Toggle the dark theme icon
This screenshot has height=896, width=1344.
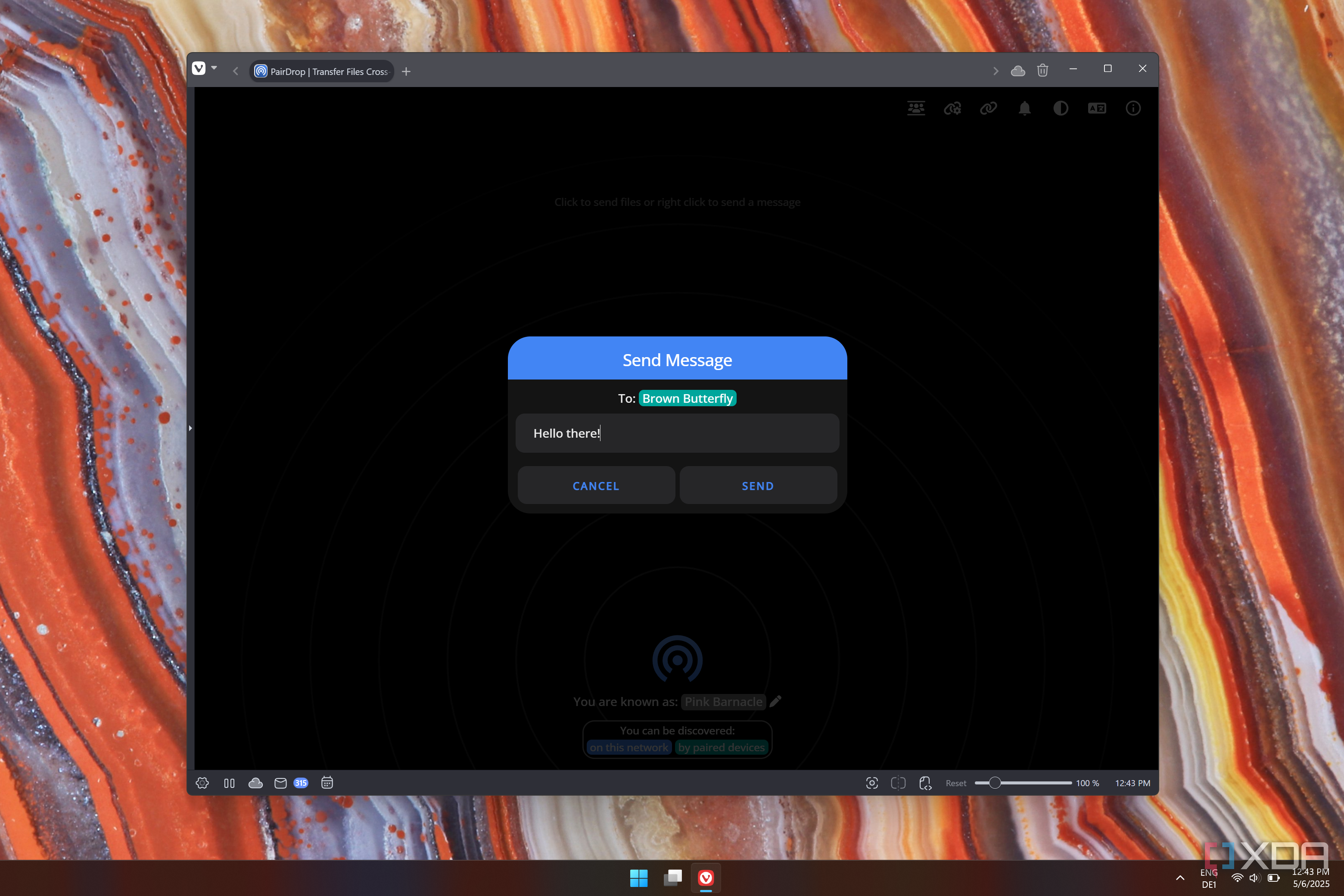click(x=1061, y=108)
